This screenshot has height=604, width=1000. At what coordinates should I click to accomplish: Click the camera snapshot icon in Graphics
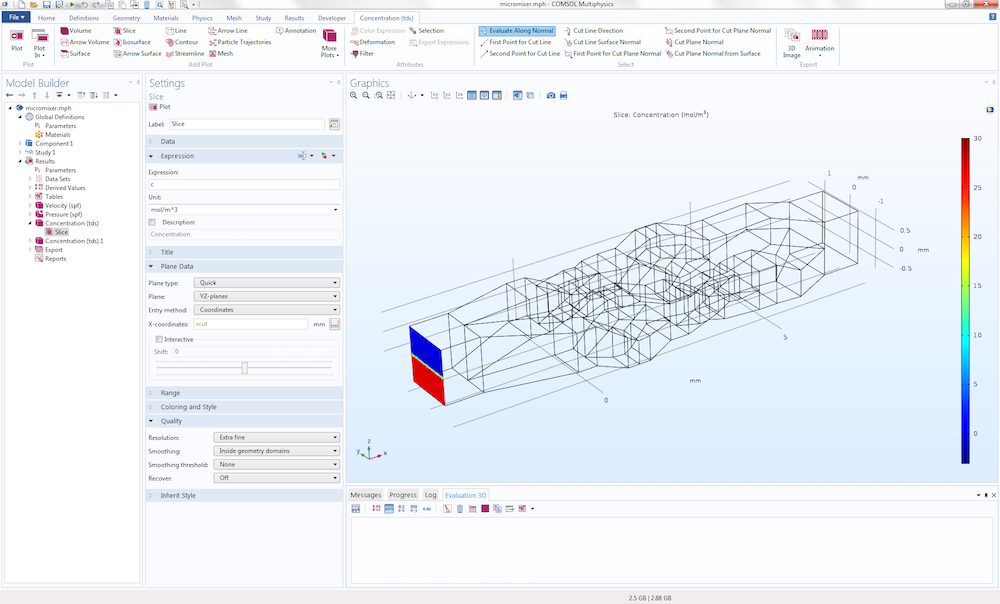pos(550,96)
